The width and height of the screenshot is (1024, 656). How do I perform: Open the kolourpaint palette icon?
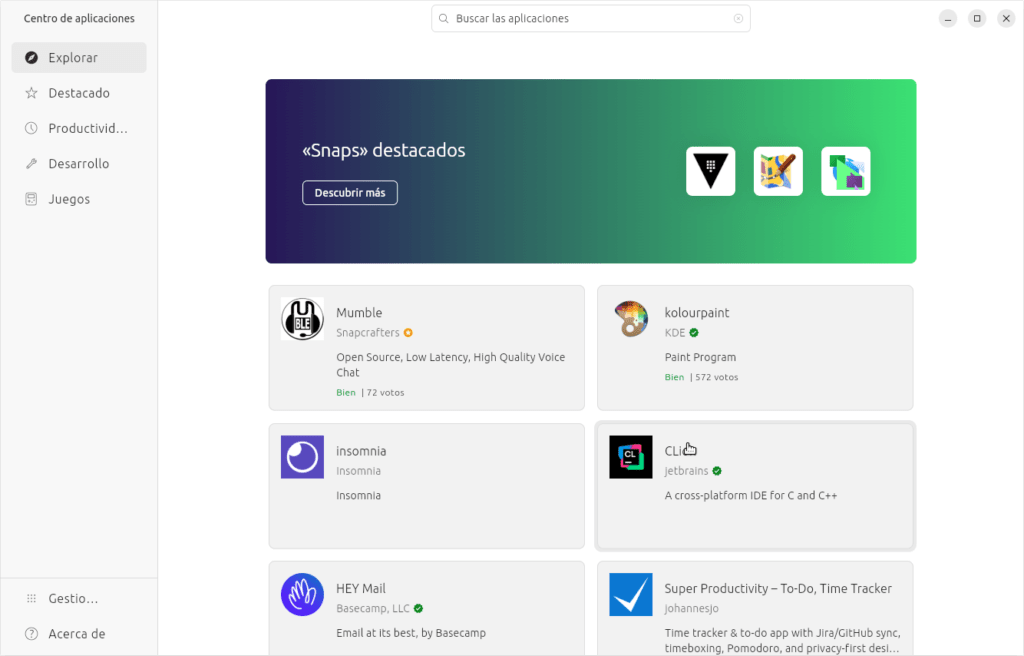pos(630,319)
